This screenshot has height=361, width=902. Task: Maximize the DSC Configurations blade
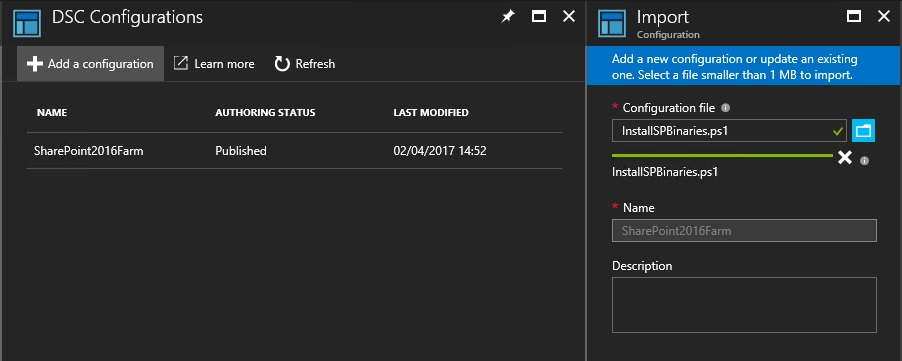538,17
